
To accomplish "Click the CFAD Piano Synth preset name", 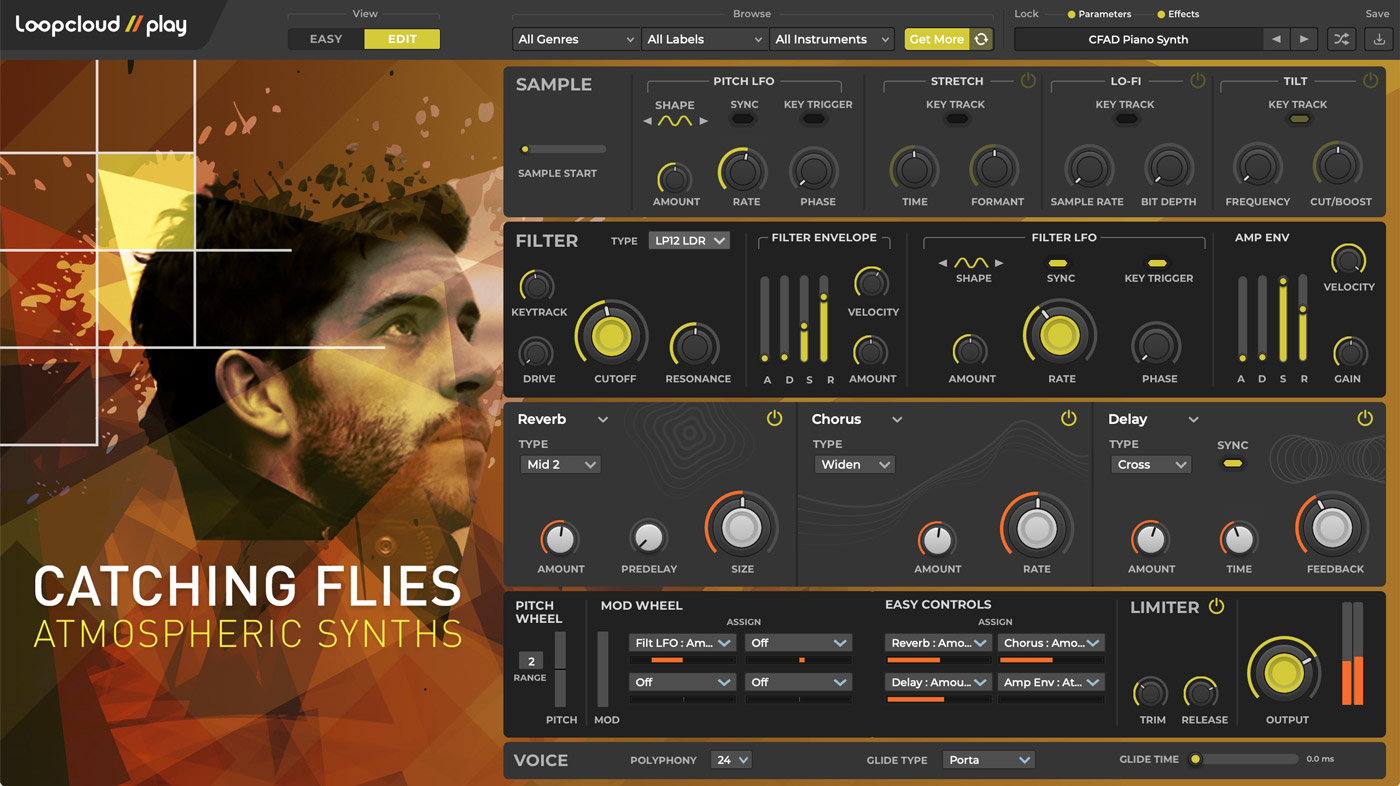I will click(1138, 39).
